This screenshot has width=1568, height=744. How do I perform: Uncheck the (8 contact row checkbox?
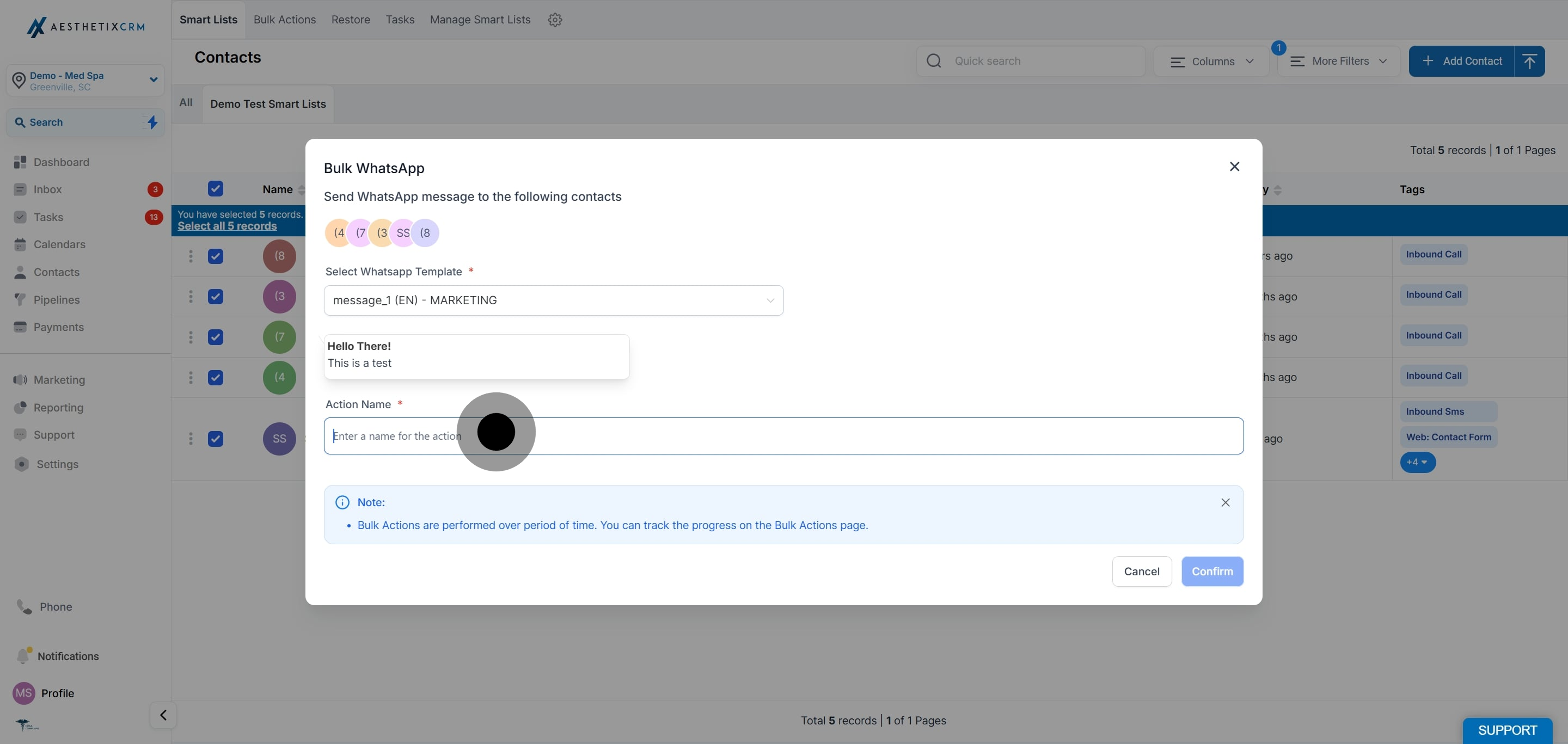(x=216, y=256)
